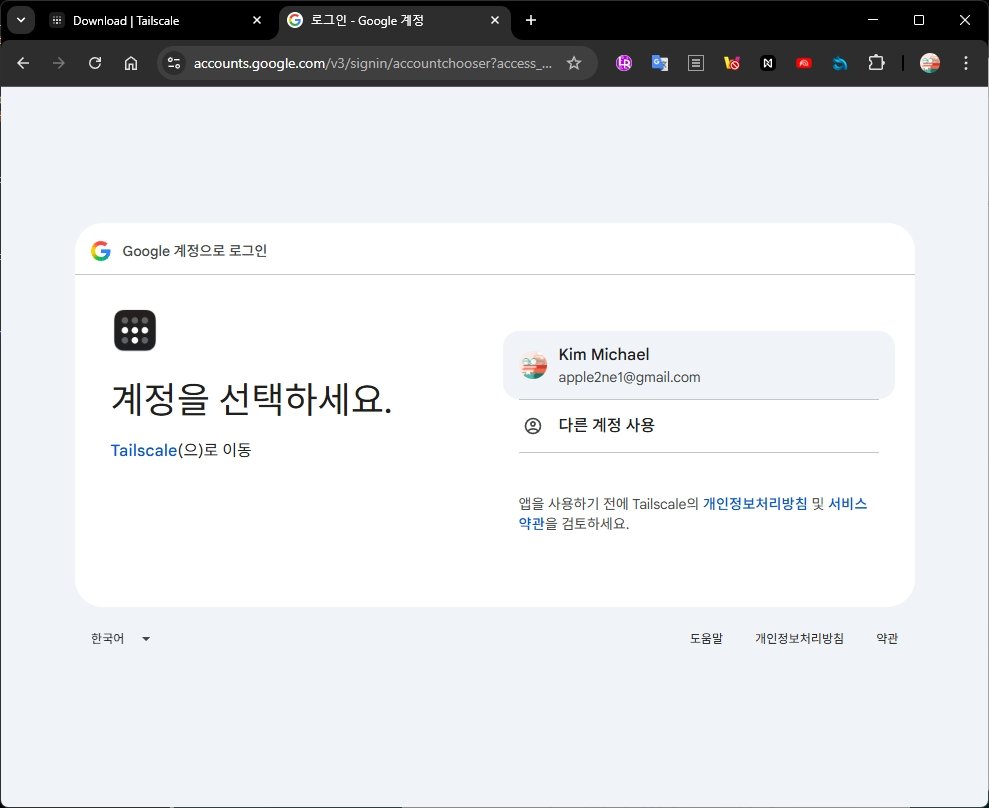Viewport: 989px width, 808px height.
Task: Open the yellow-red blocker extension icon
Action: [x=732, y=63]
